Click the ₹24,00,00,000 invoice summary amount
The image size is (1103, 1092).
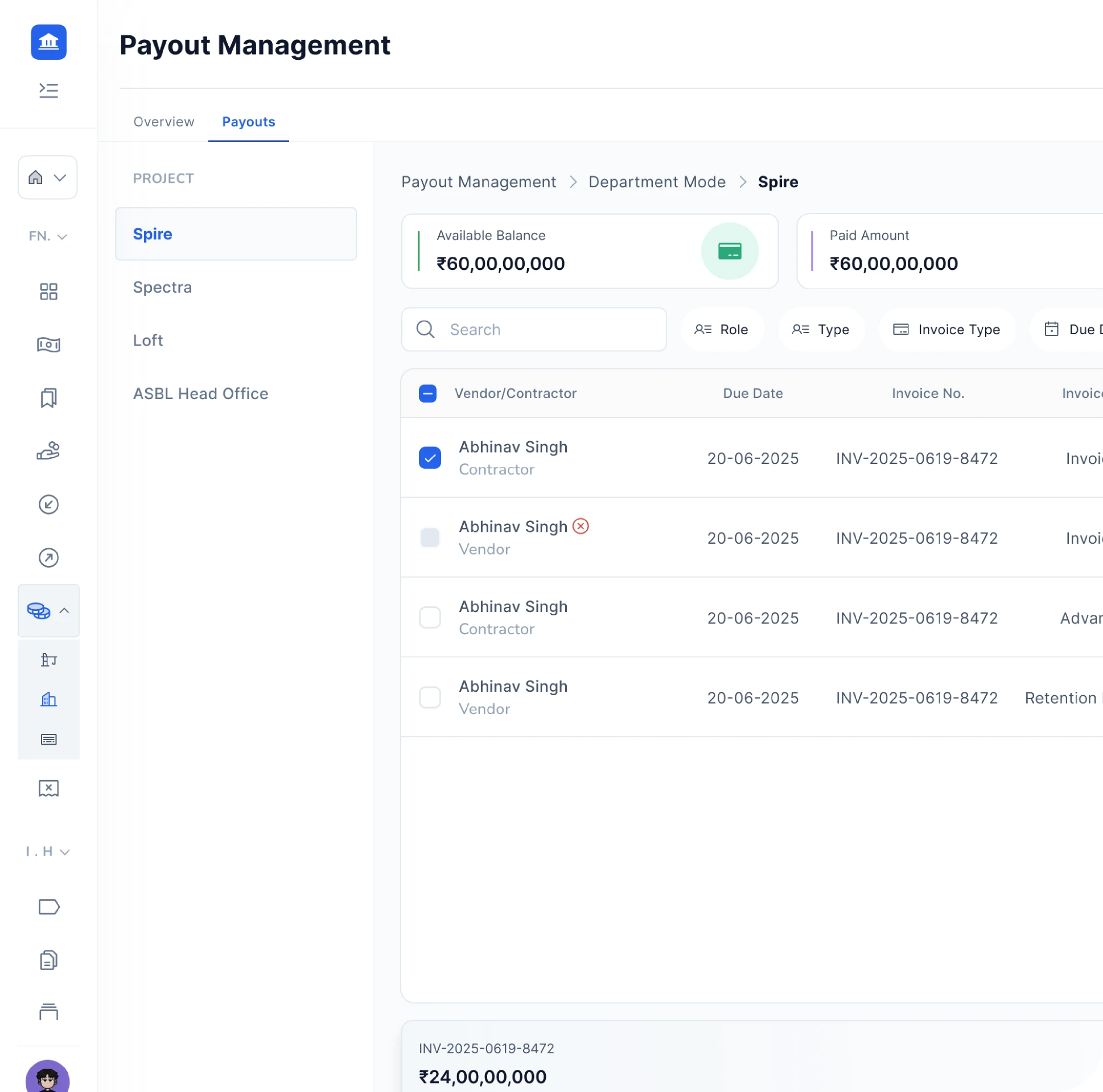coord(483,1077)
